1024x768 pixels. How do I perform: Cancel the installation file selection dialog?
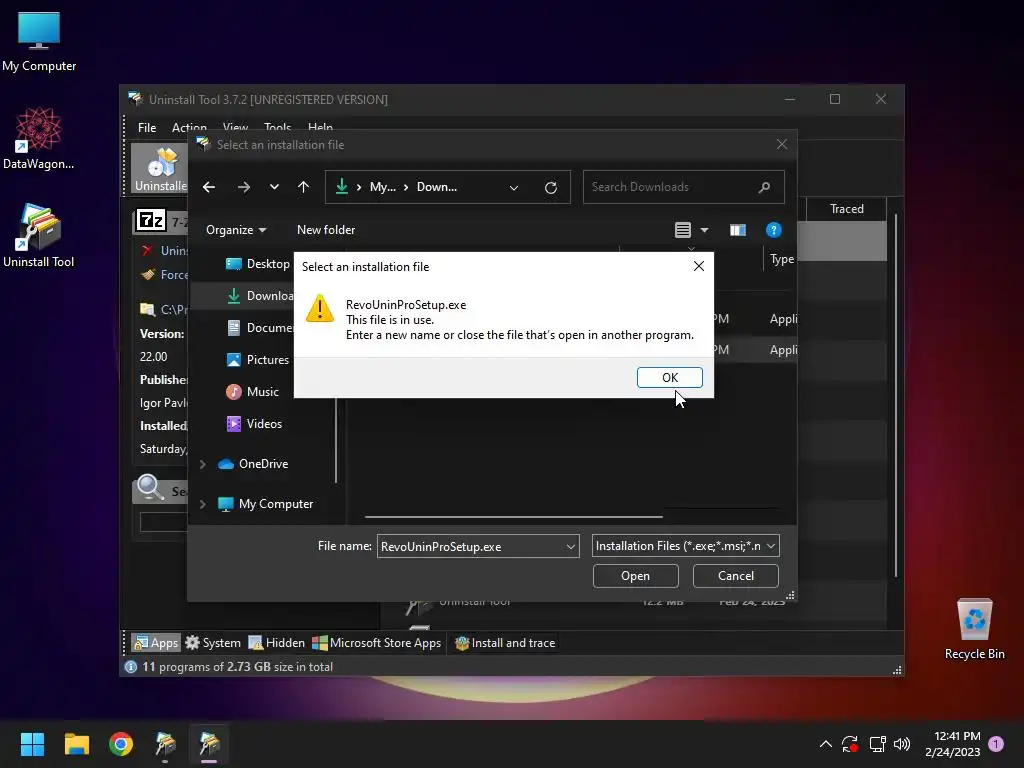[735, 575]
